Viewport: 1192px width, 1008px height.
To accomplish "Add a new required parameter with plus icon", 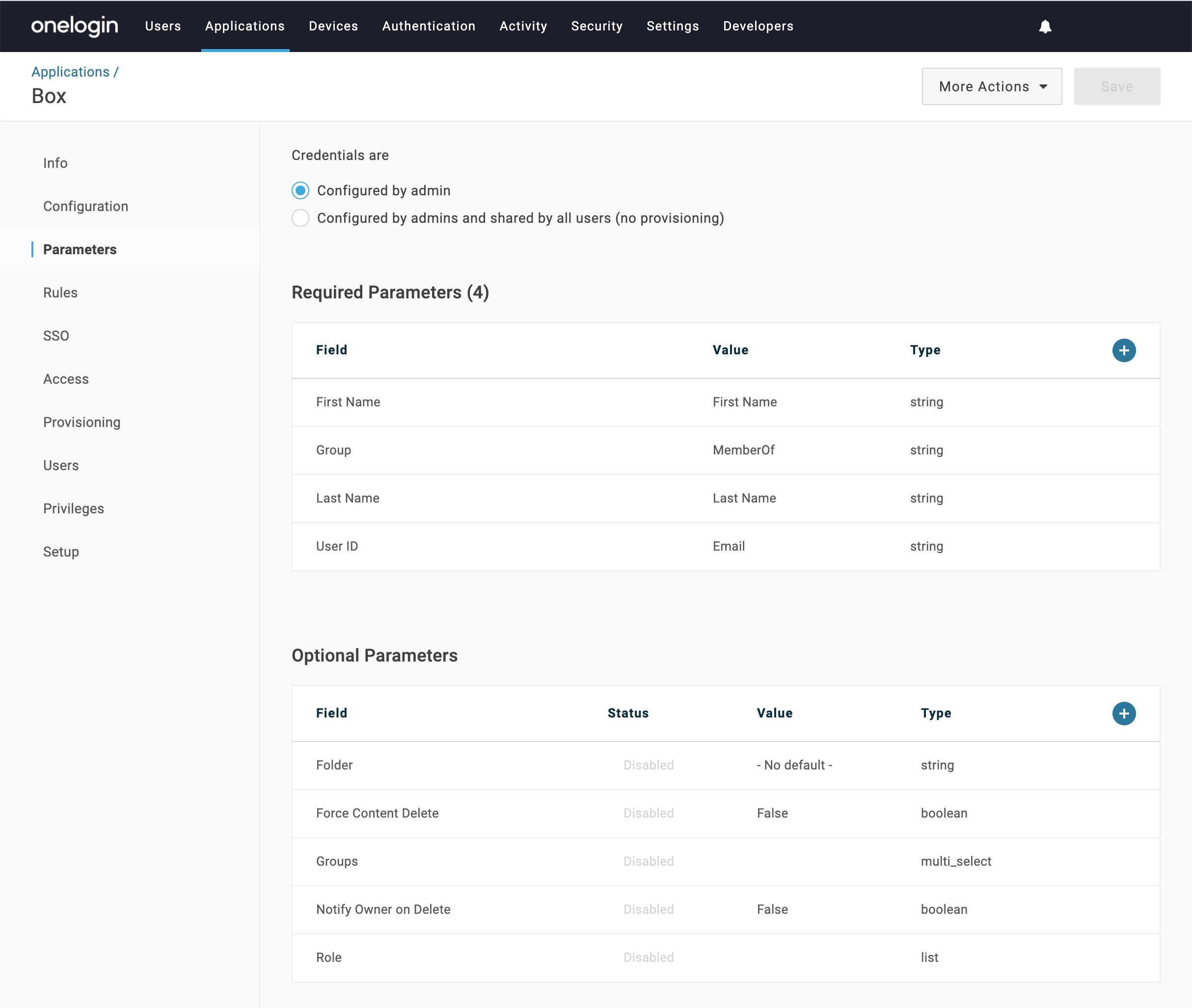I will 1123,350.
